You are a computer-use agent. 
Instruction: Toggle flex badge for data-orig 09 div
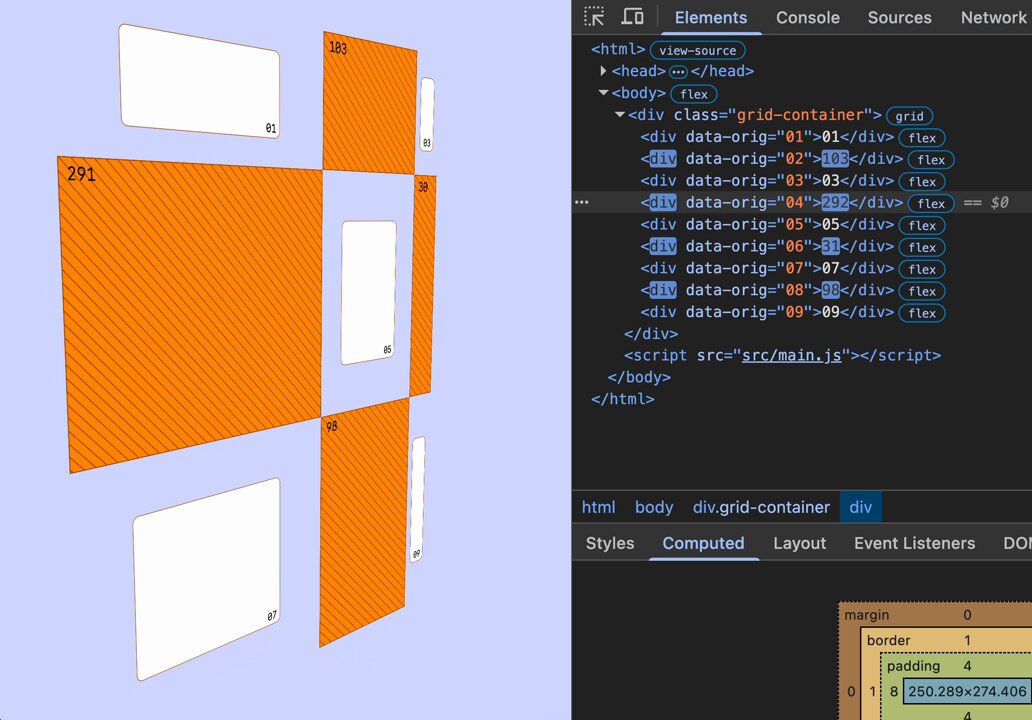[x=922, y=313]
